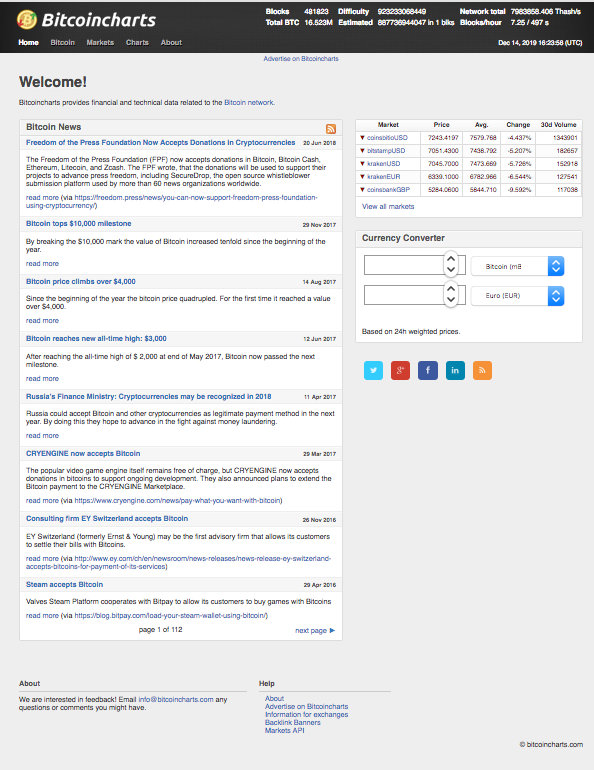The height and width of the screenshot is (770, 594).
Task: Open the Markets nav menu
Action: coord(100,43)
